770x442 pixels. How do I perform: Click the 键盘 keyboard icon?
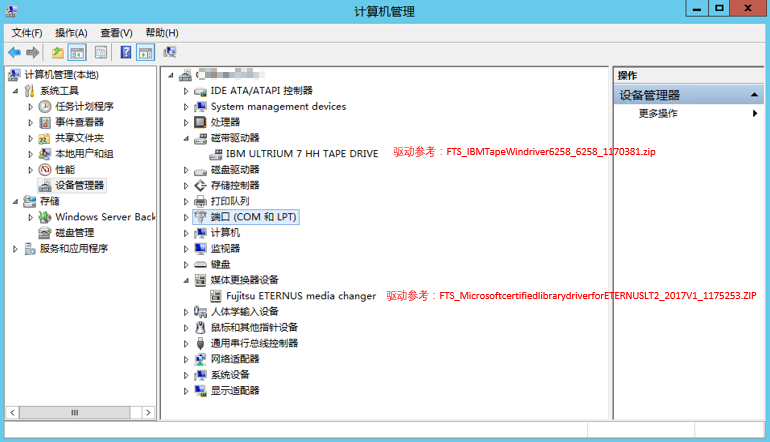(200, 264)
